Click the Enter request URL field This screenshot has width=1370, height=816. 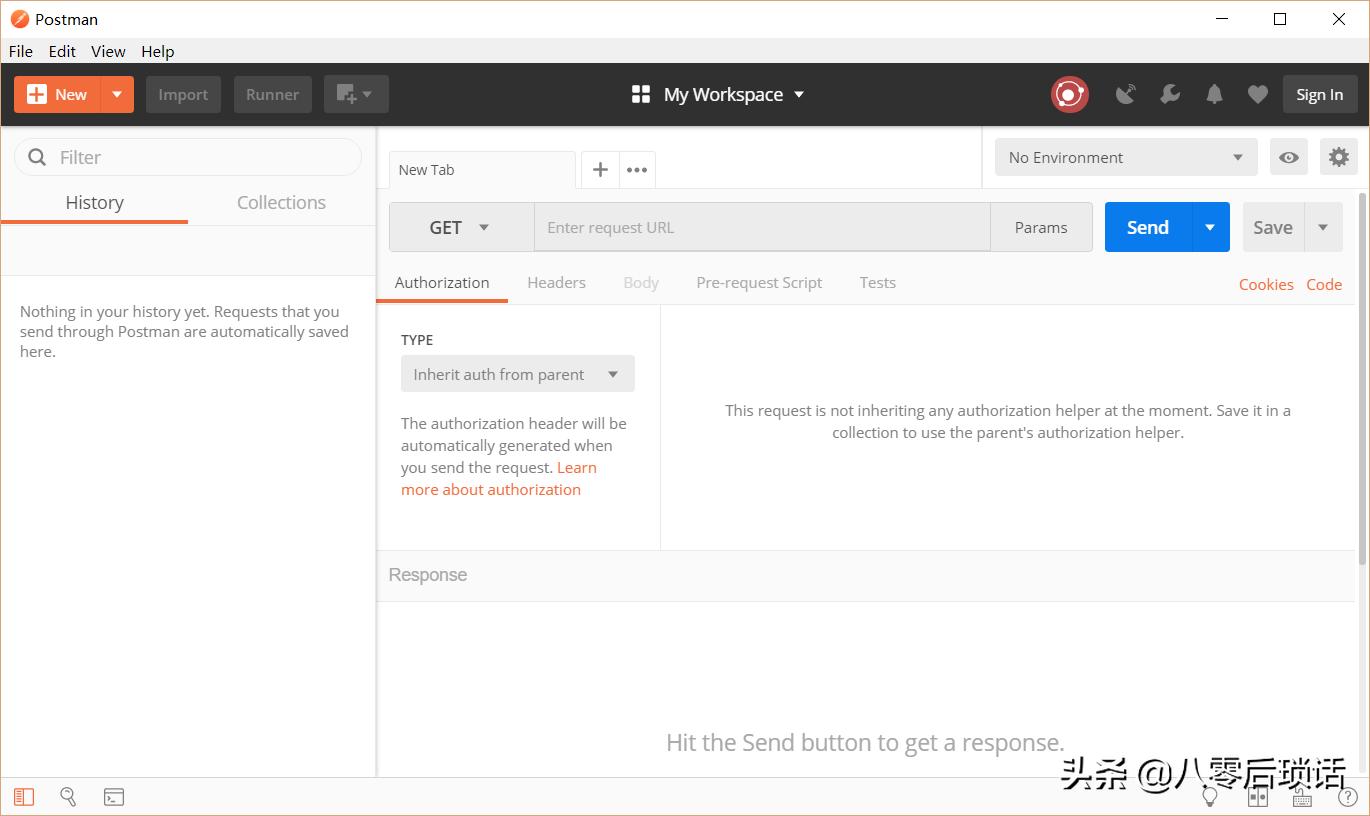[x=762, y=227]
